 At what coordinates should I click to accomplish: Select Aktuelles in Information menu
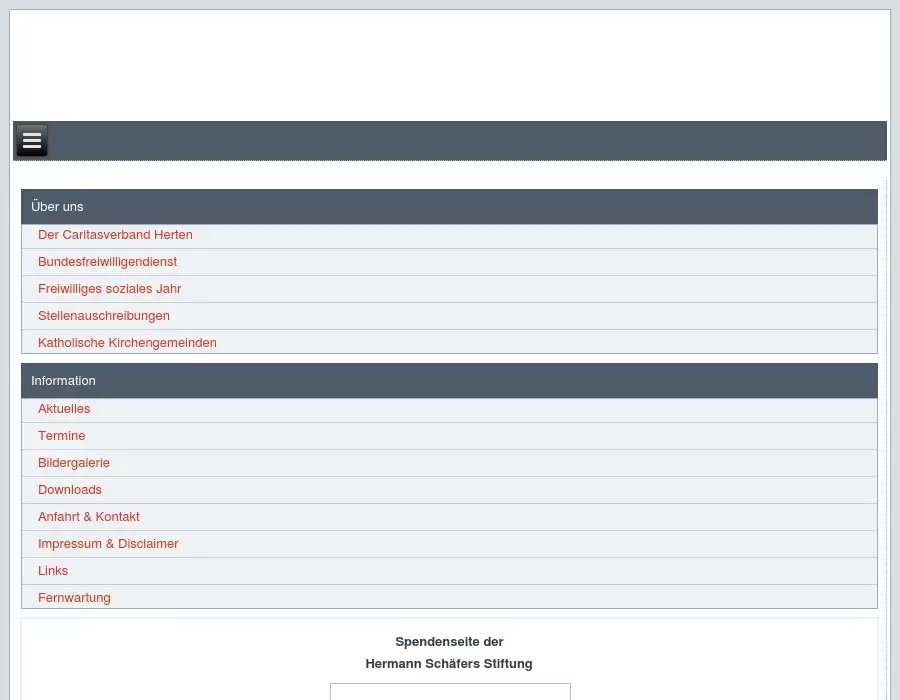(x=64, y=409)
